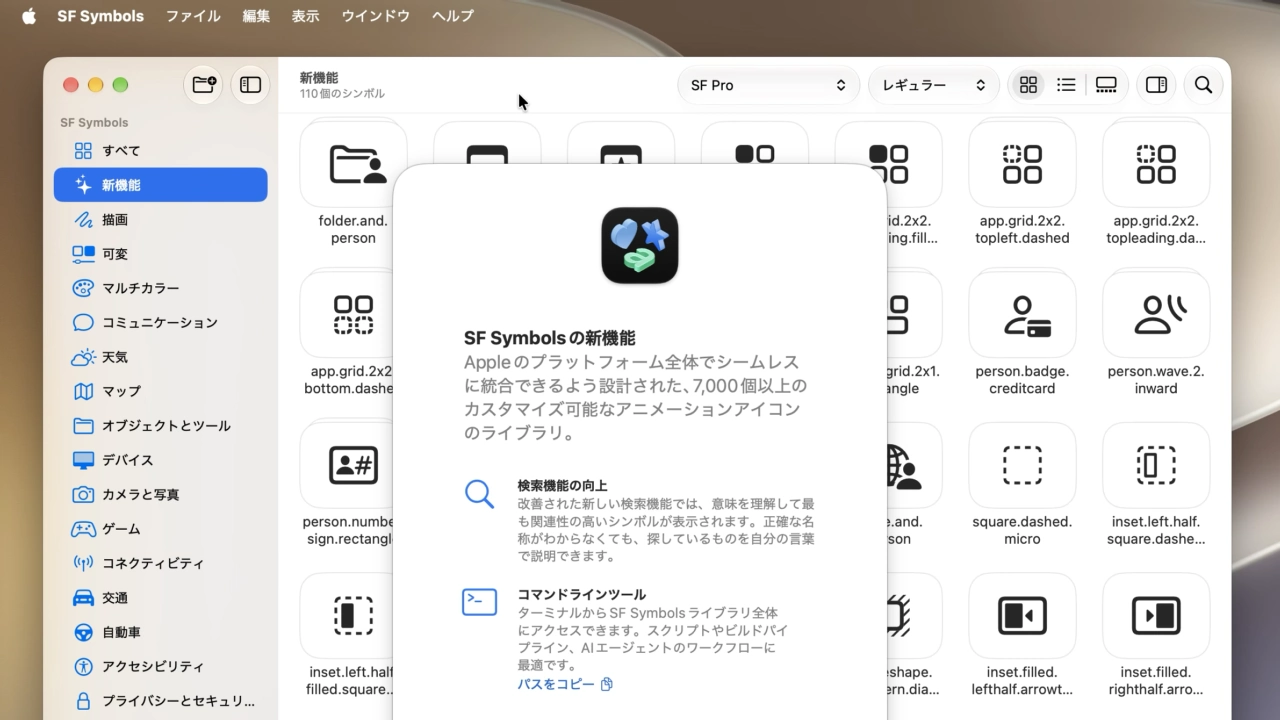This screenshot has width=1280, height=720.
Task: Select 交通 category in sidebar
Action: tap(161, 597)
